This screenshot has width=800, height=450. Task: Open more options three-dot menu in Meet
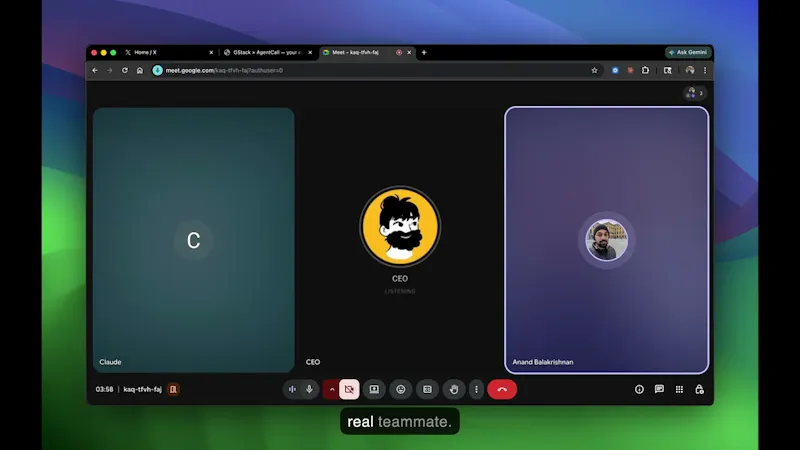pos(476,389)
